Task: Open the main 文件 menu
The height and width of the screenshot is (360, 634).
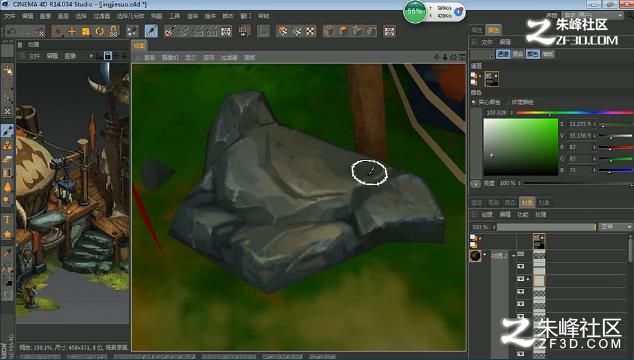Action: coord(9,16)
